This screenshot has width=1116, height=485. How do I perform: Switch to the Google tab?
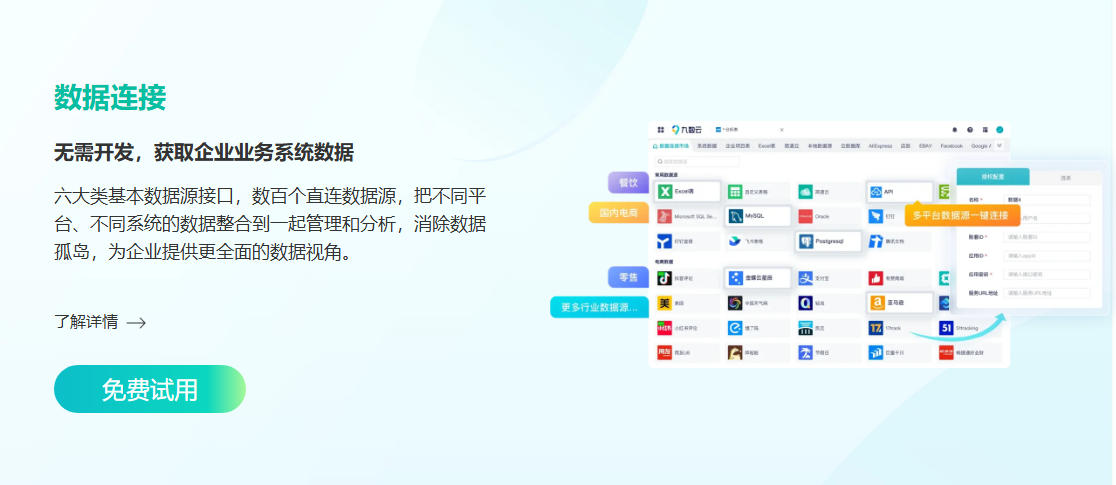pyautogui.click(x=981, y=145)
